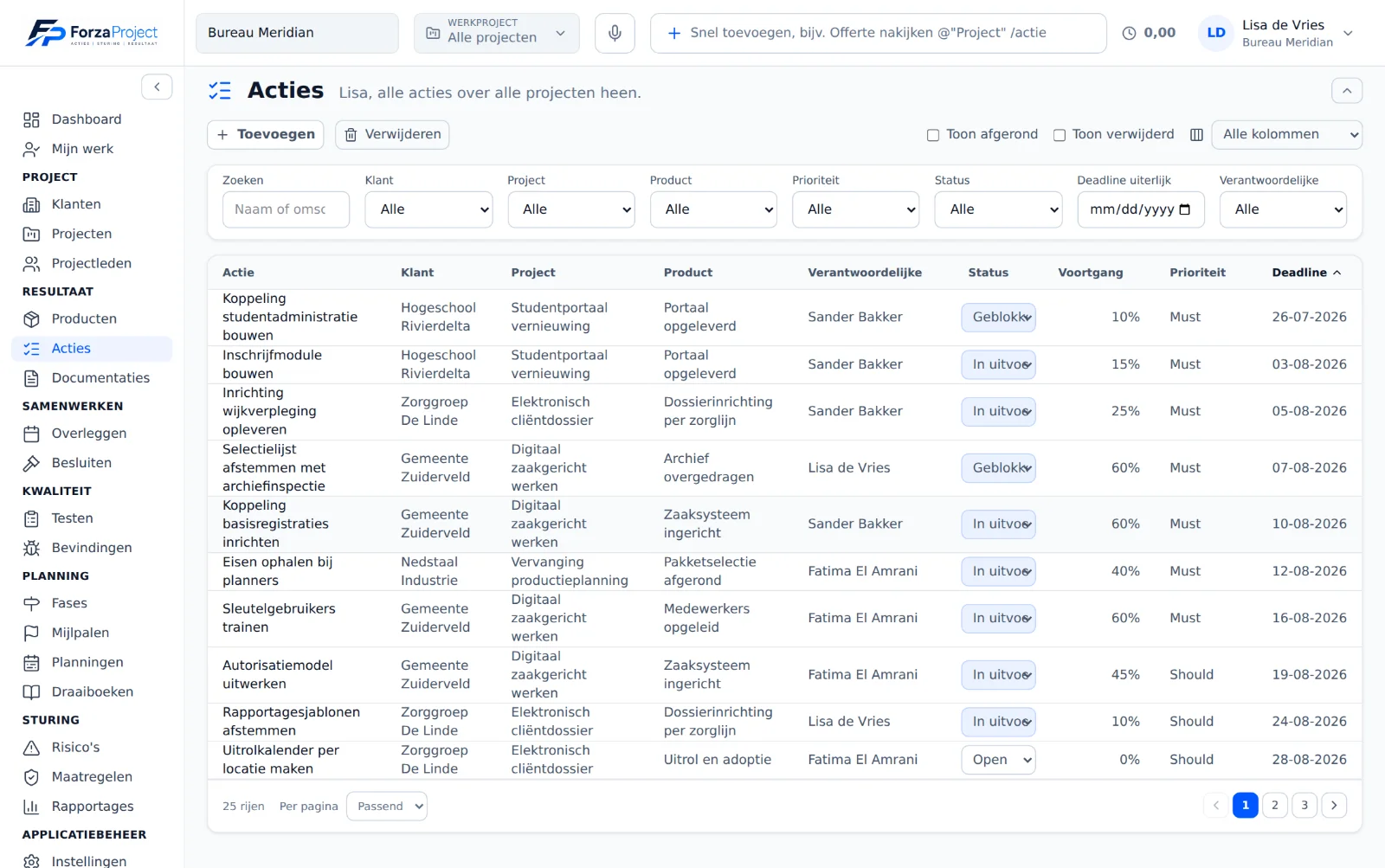This screenshot has width=1385, height=868.
Task: Collapse the Acties header panel chevron
Action: tap(1346, 90)
